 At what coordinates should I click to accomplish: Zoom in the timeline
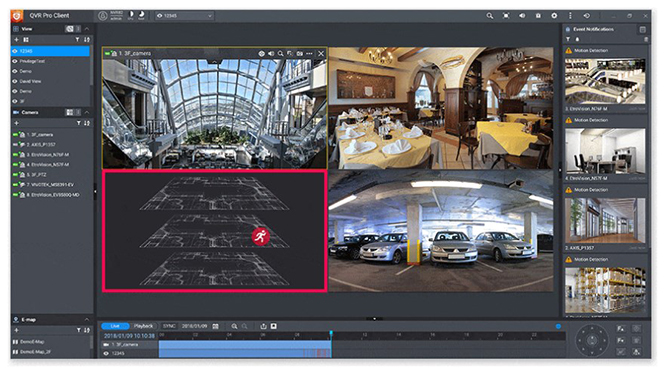(x=234, y=326)
